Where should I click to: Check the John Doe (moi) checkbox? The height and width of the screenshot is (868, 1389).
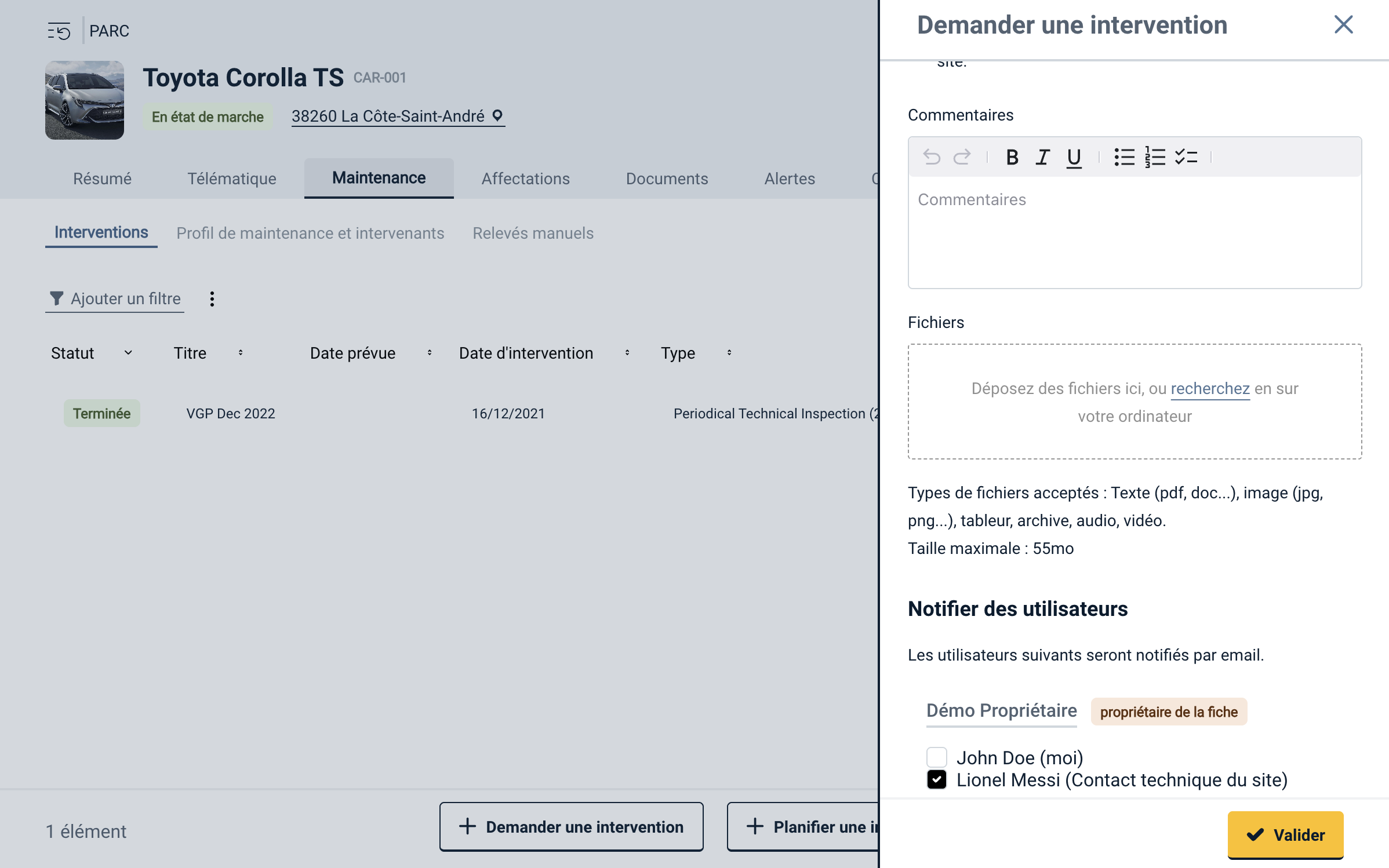(936, 757)
